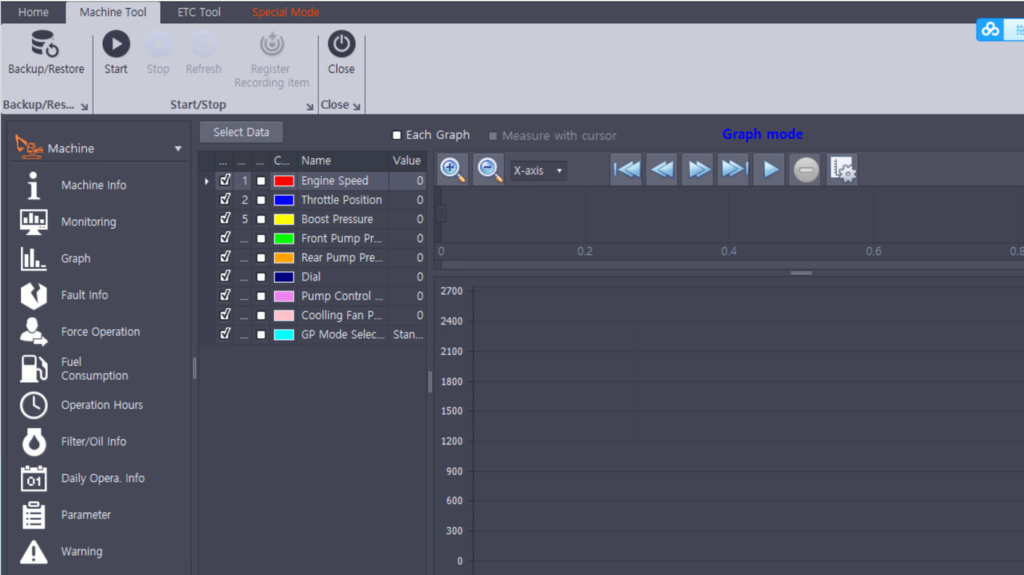This screenshot has width=1024, height=575.
Task: Click the zoom in magnifier icon
Action: point(452,170)
